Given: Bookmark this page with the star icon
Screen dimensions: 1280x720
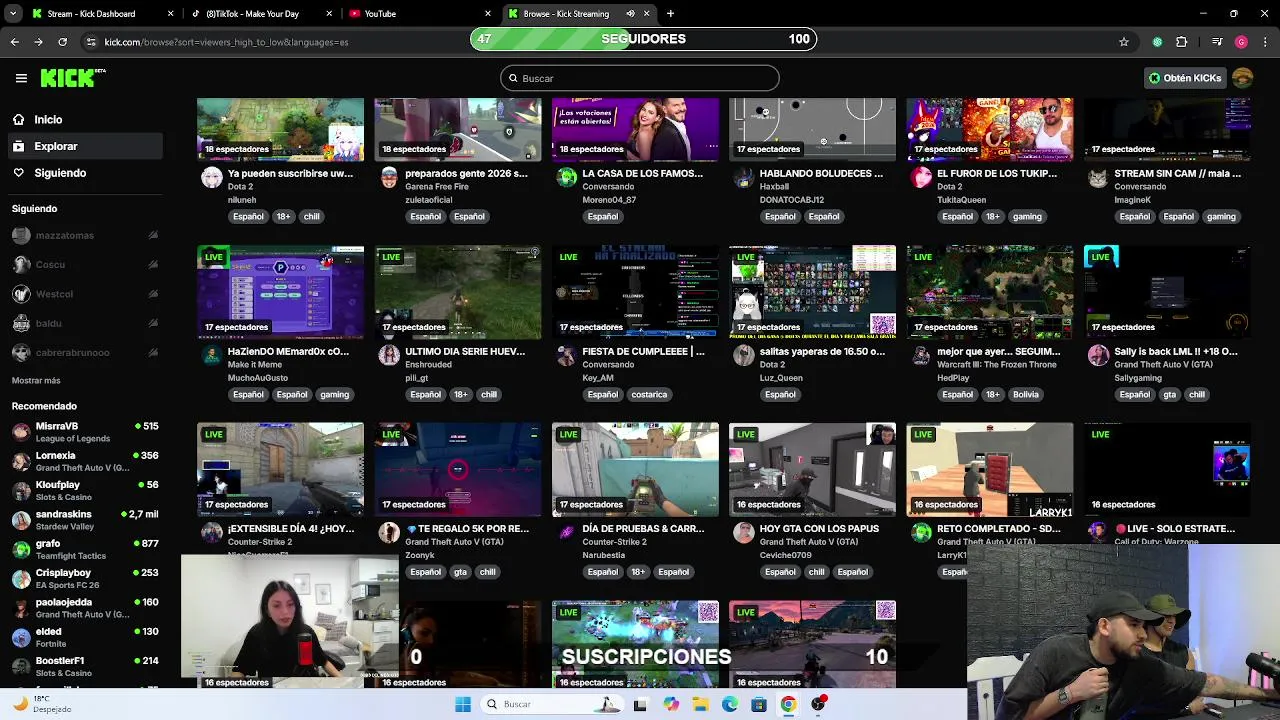Looking at the screenshot, I should [x=1124, y=42].
